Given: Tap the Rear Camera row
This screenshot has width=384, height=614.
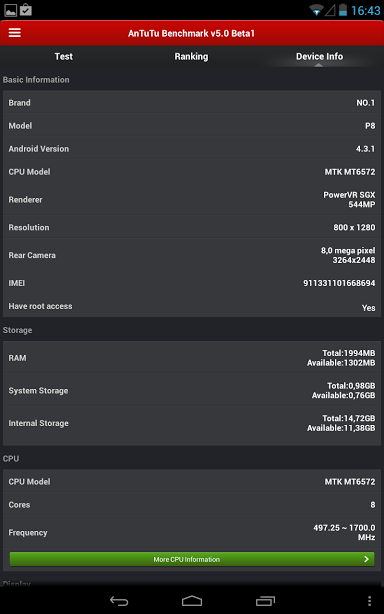Looking at the screenshot, I should (x=192, y=255).
